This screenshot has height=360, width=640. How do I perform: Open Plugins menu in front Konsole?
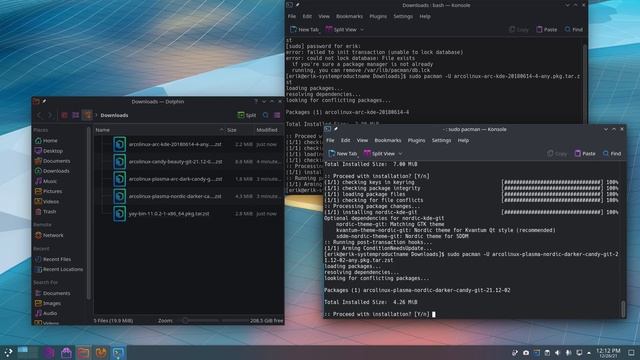pyautogui.click(x=416, y=140)
